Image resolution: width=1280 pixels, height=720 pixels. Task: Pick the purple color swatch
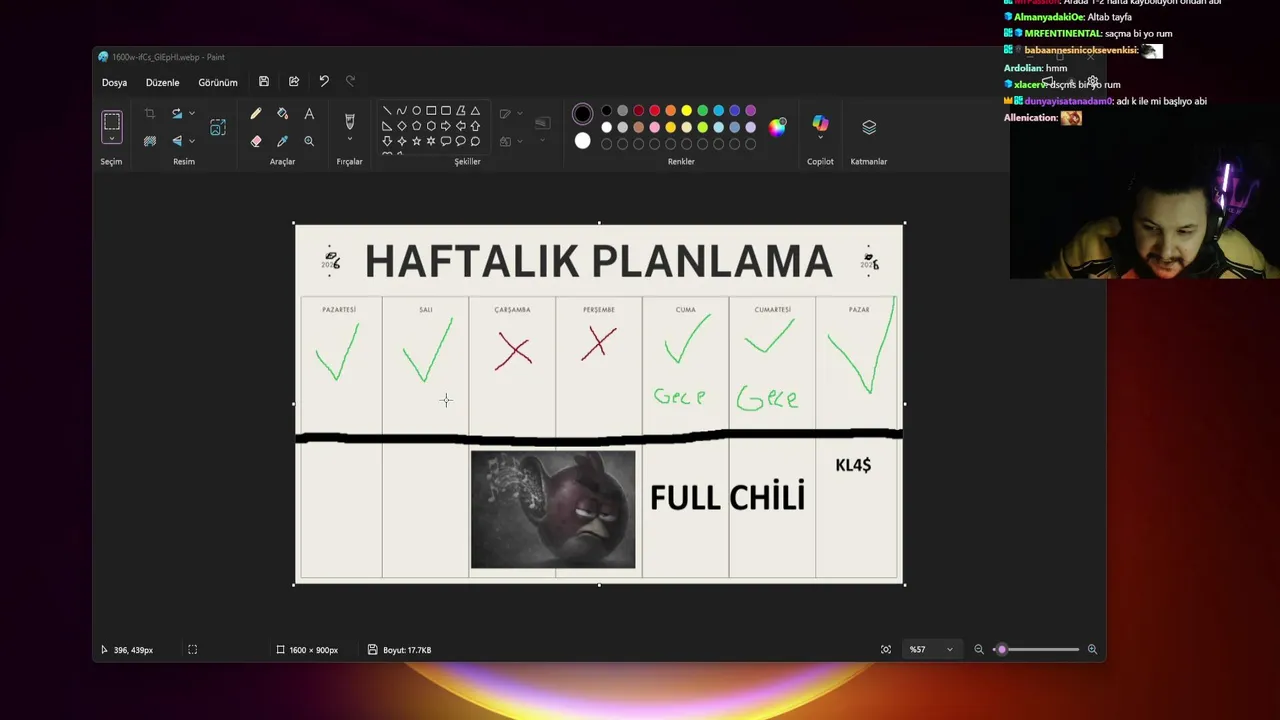pos(750,111)
